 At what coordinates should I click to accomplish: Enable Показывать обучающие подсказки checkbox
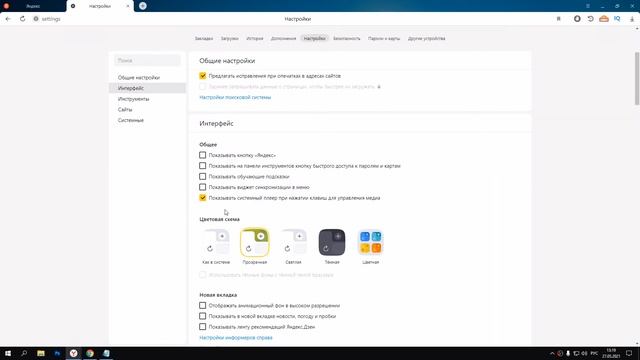(x=202, y=176)
